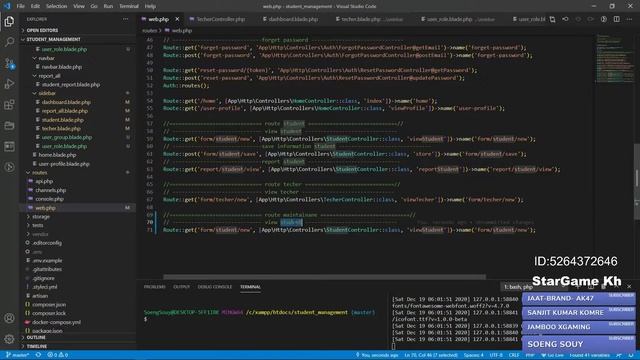Click errors and warnings count in status bar
The height and width of the screenshot is (360, 640).
pyautogui.click(x=58, y=355)
